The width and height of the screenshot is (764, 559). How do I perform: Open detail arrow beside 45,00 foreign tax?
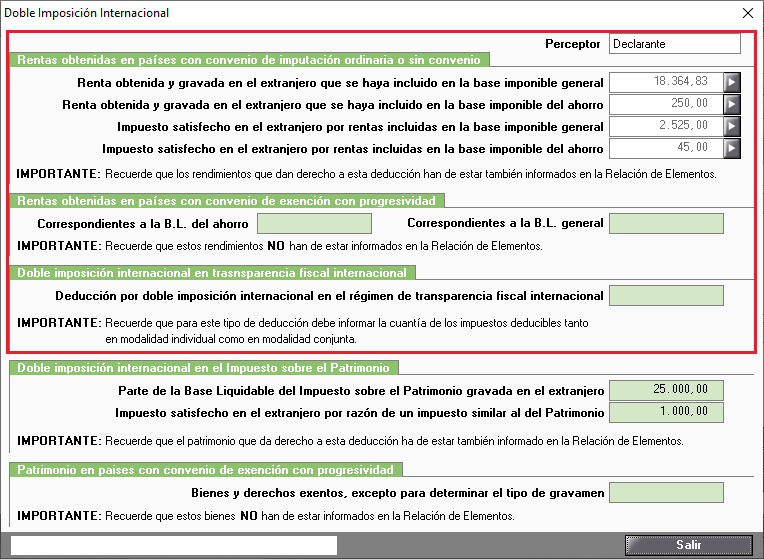point(732,149)
